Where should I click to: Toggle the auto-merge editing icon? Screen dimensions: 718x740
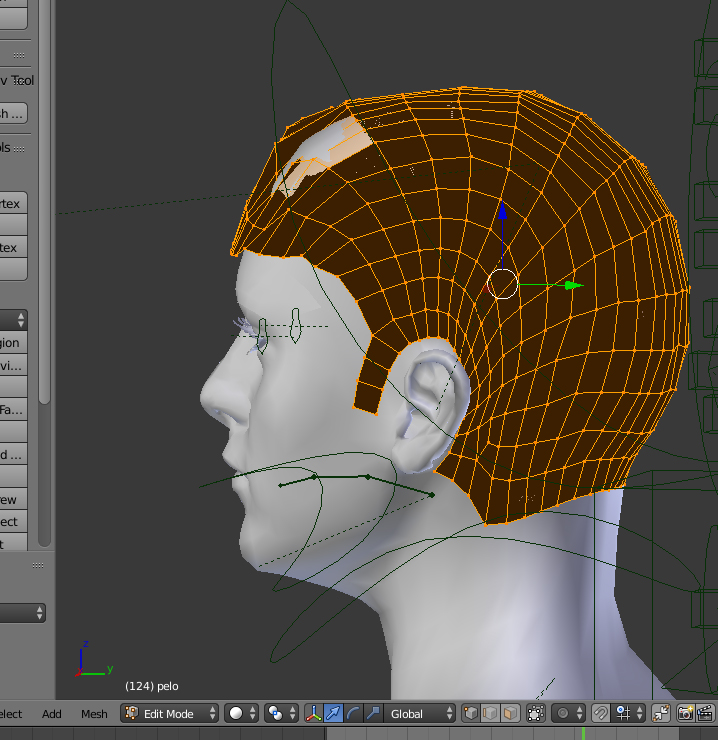661,713
